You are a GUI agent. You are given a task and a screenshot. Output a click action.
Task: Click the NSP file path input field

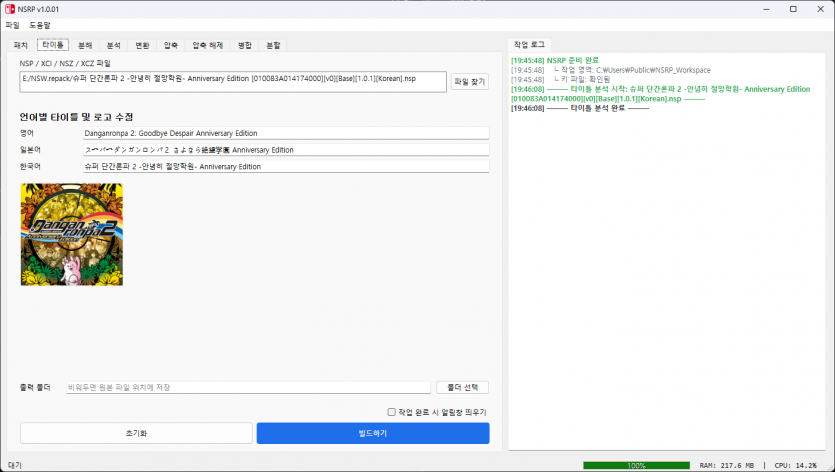point(233,82)
